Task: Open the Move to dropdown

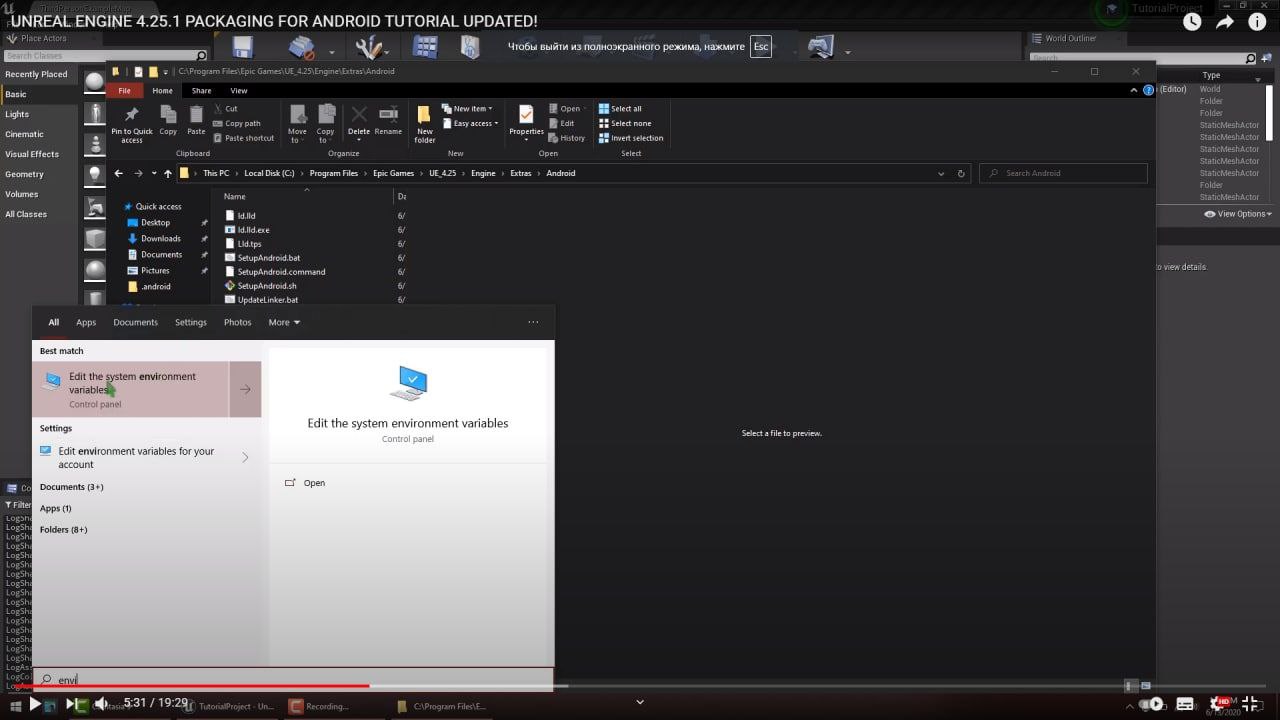Action: pos(297,123)
